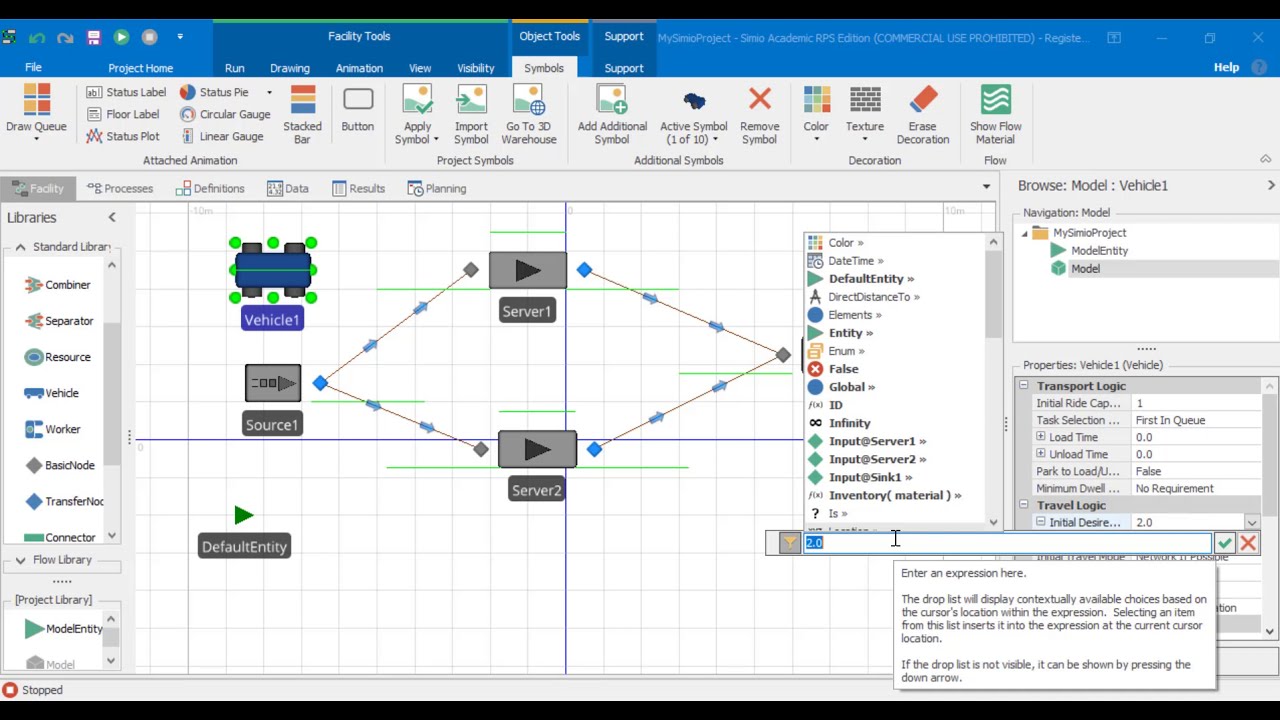Insert a Stacked Bar animation

pos(302,114)
